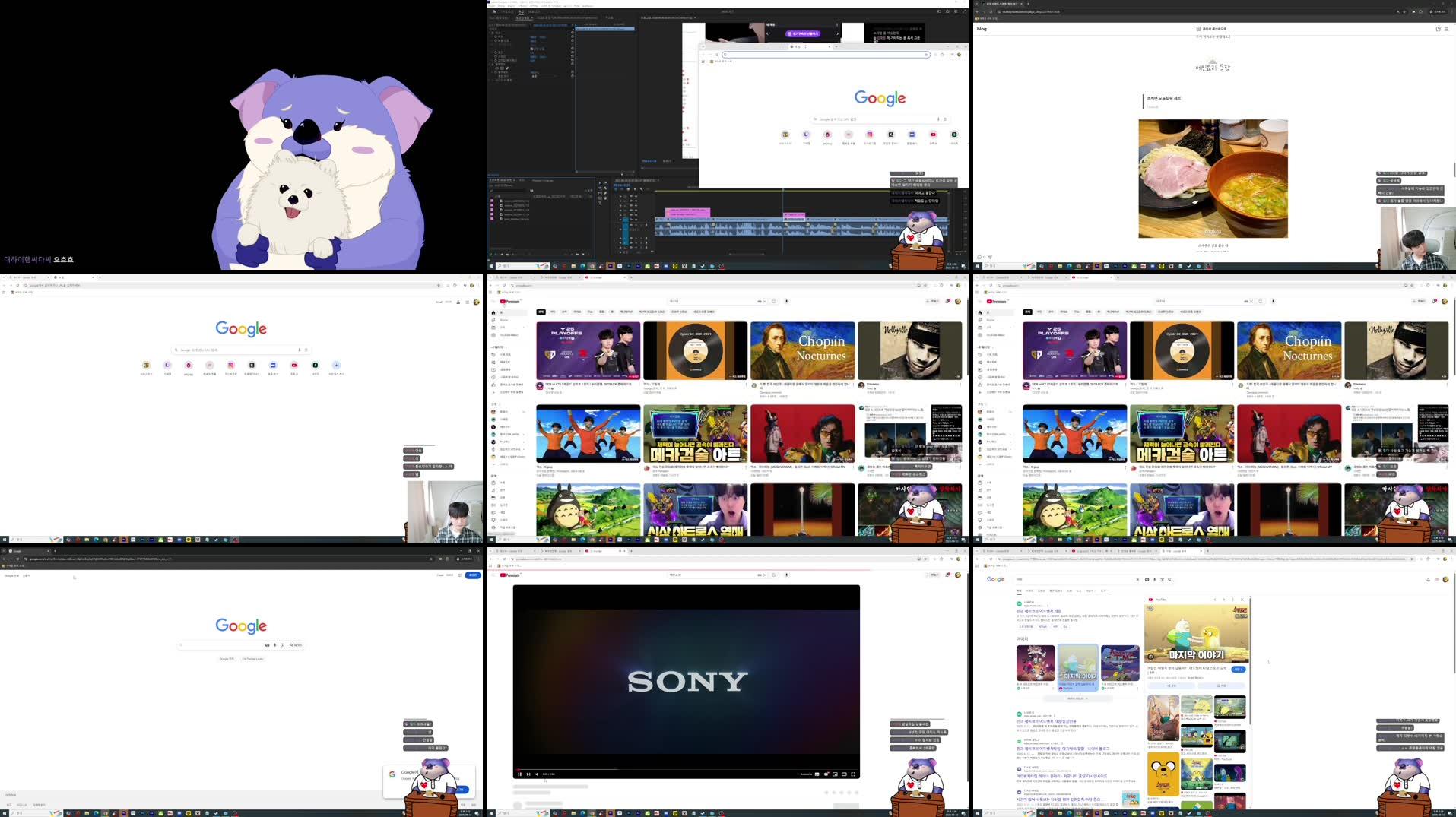Enter fullscreen on the Sony video
This screenshot has height=817, width=1456.
(853, 774)
